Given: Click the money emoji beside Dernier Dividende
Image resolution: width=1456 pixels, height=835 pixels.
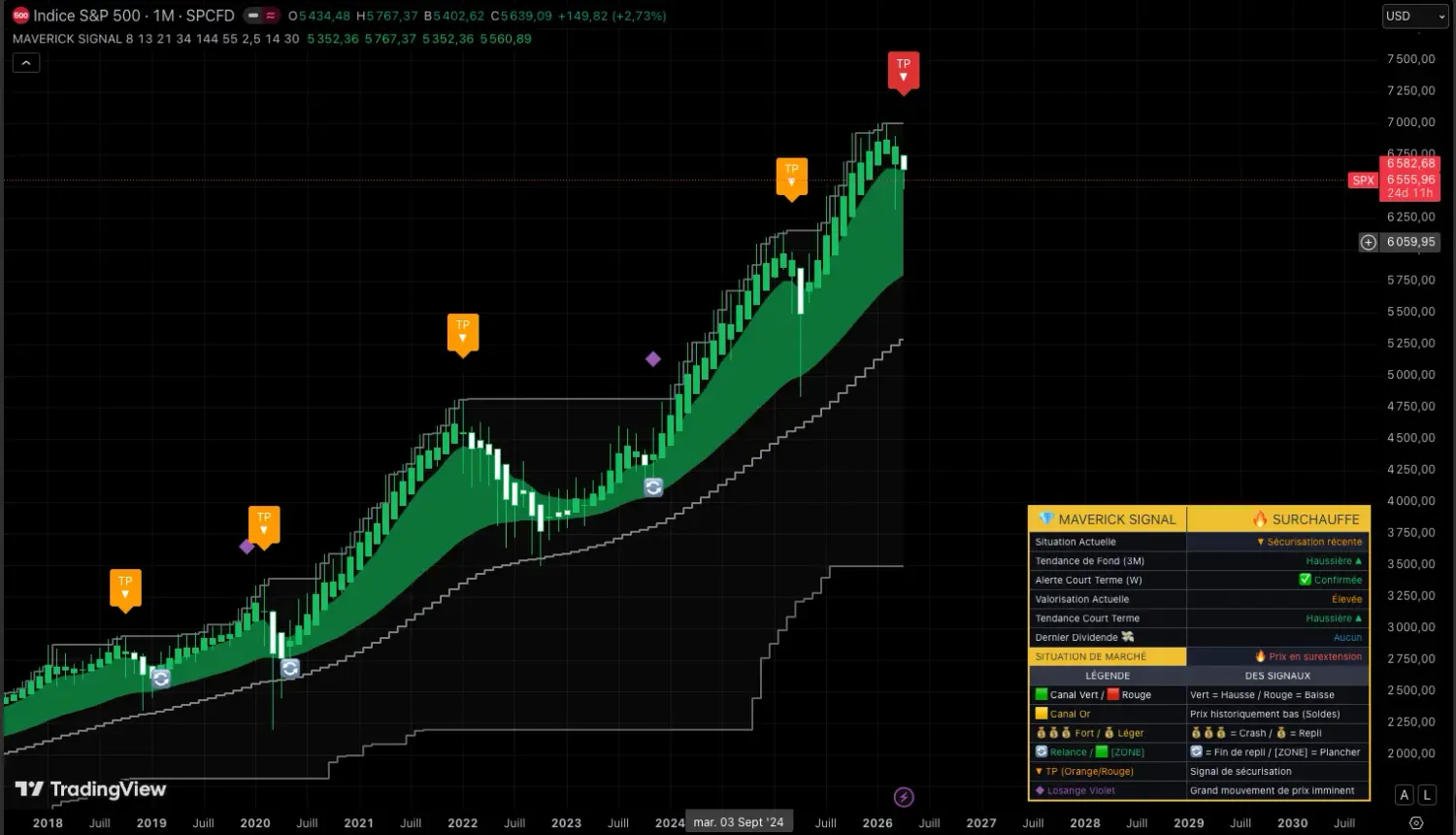Looking at the screenshot, I should pos(1128,637).
